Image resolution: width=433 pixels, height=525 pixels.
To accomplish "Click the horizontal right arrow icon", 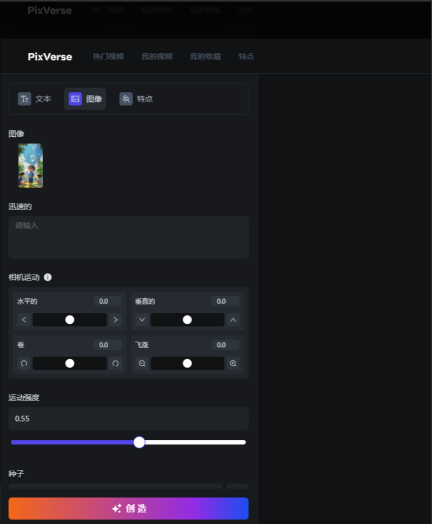I will [x=116, y=320].
